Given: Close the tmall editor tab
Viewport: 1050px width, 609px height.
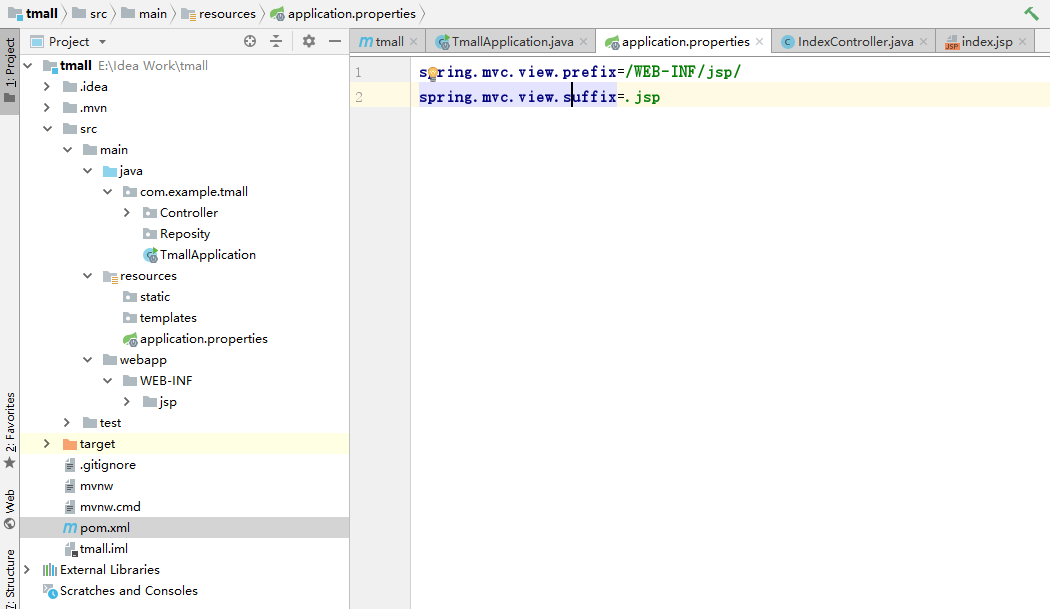Looking at the screenshot, I should (x=414, y=42).
